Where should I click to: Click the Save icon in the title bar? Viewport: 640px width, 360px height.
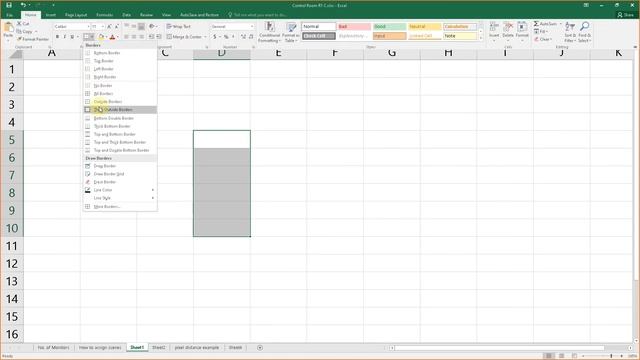(9, 5)
